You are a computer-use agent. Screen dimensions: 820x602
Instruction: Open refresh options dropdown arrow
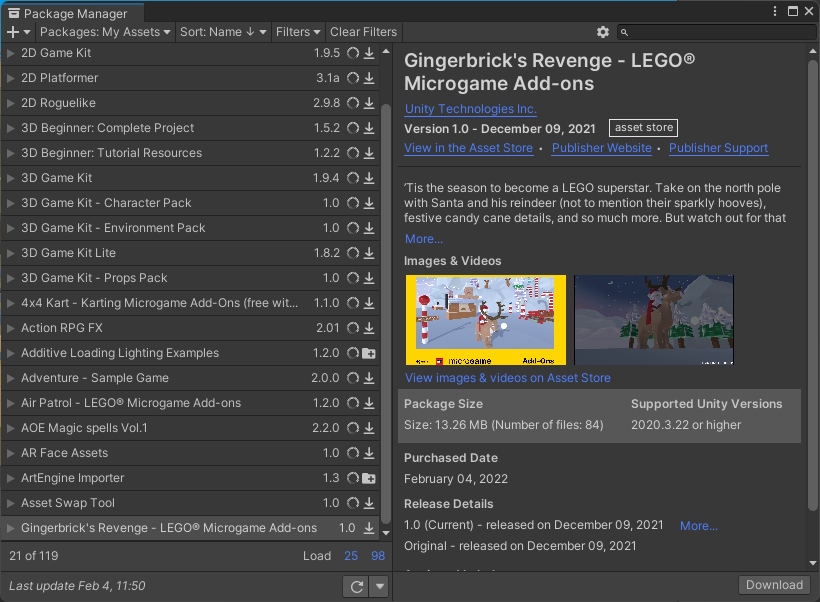[380, 586]
